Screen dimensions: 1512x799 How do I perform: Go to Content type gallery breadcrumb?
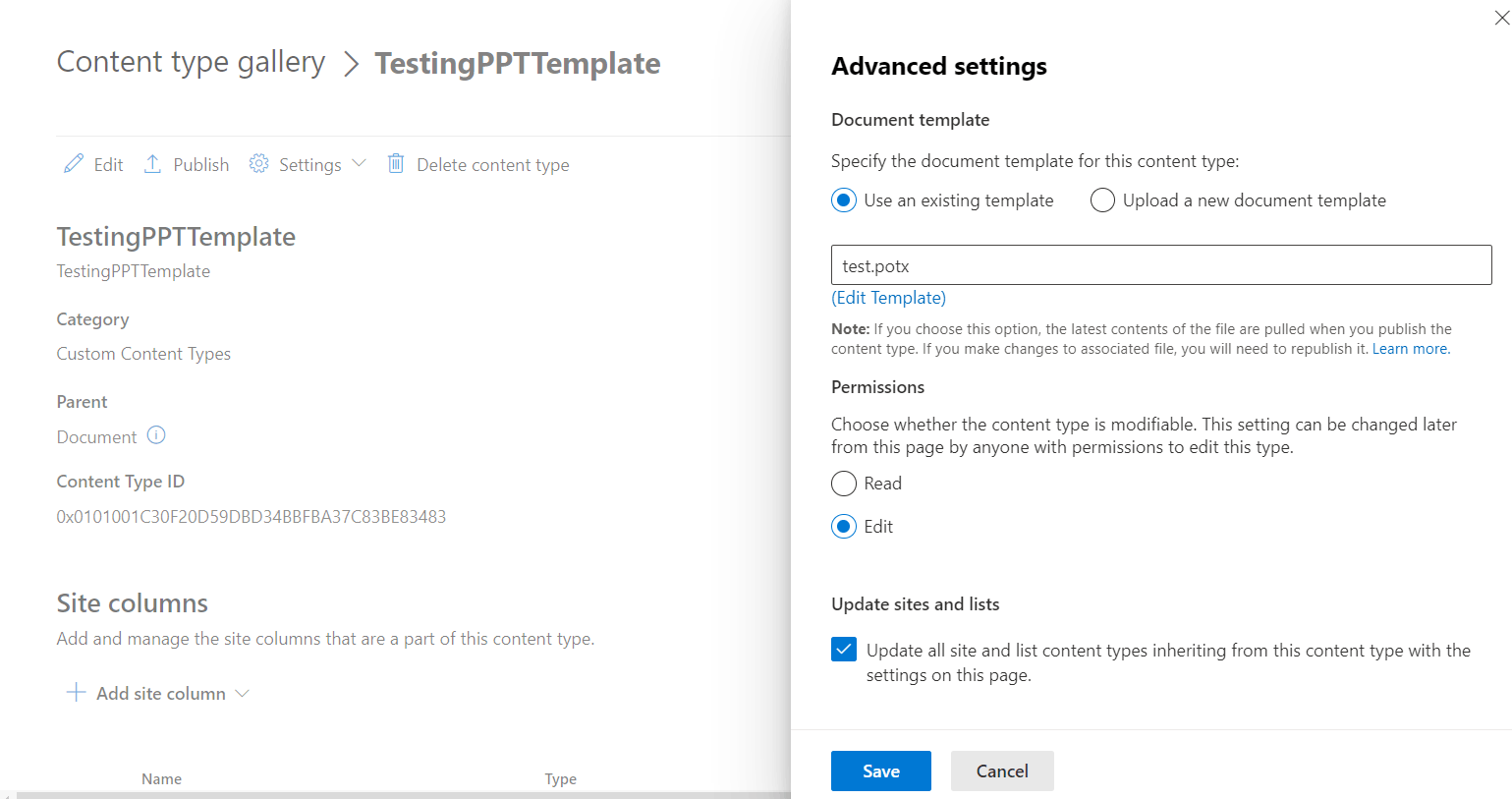point(191,62)
